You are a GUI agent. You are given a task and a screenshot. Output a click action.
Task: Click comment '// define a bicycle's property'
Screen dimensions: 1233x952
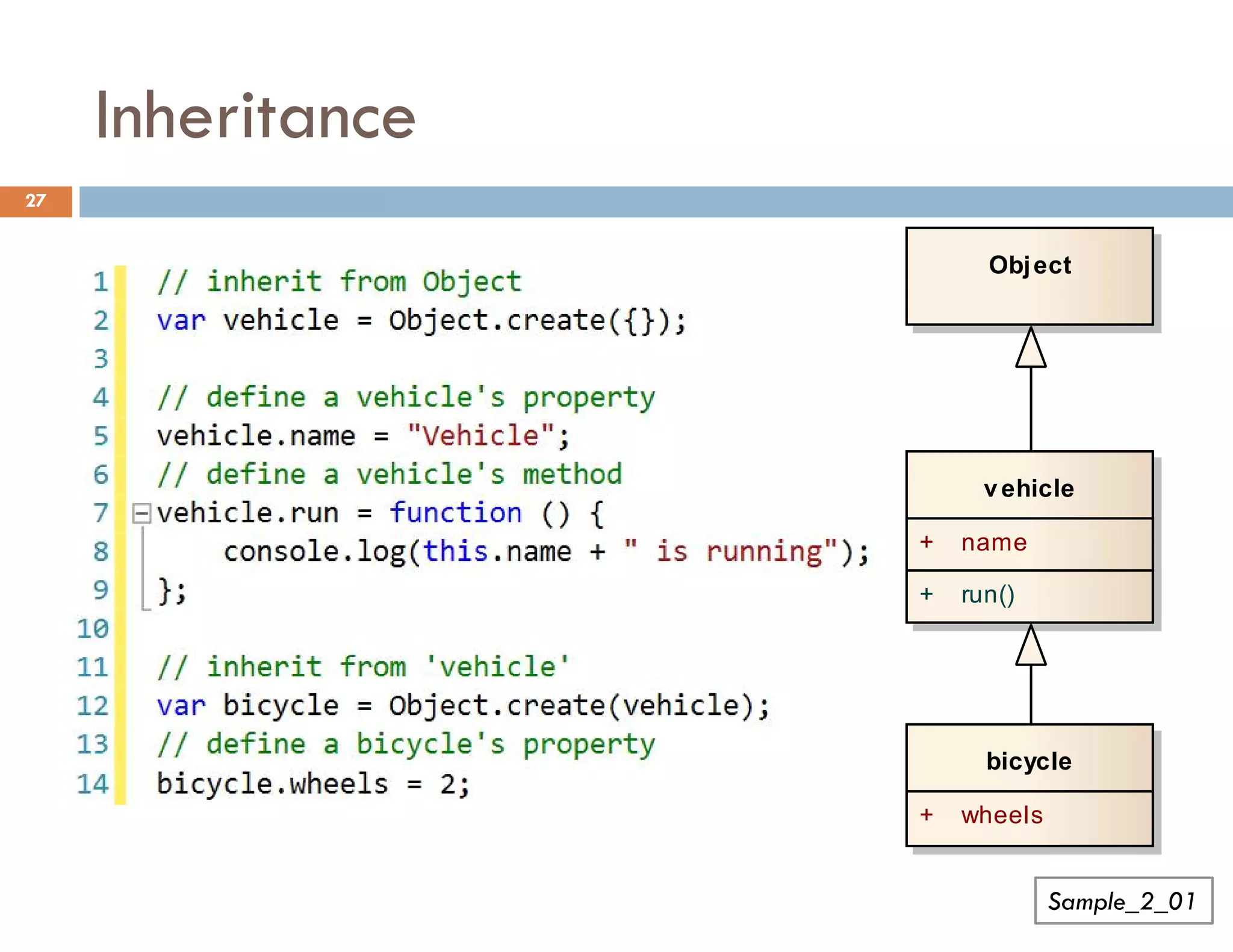(406, 745)
